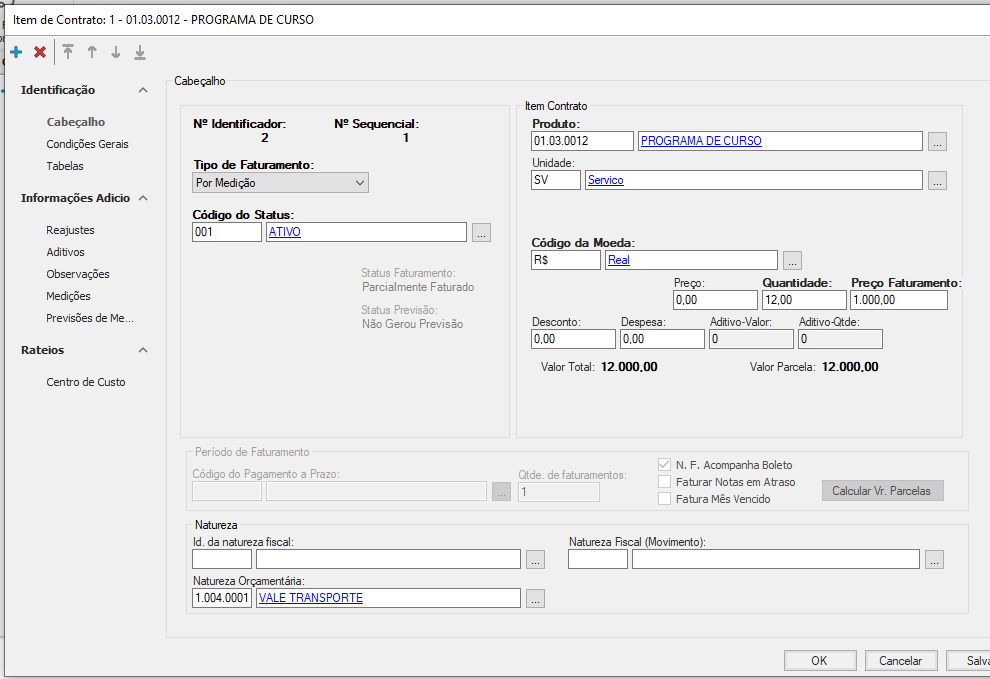Viewport: 990px width, 679px height.
Task: Go to last record arrow icon
Action: click(140, 52)
